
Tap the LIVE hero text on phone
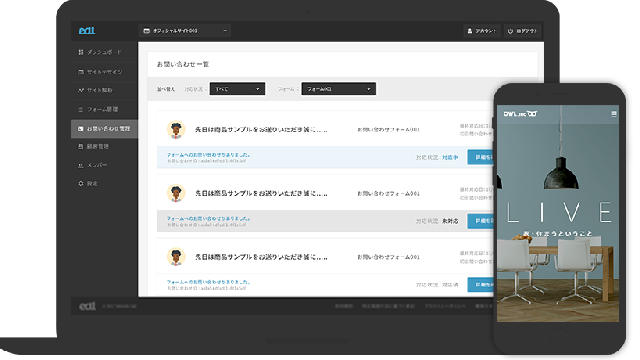[559, 213]
